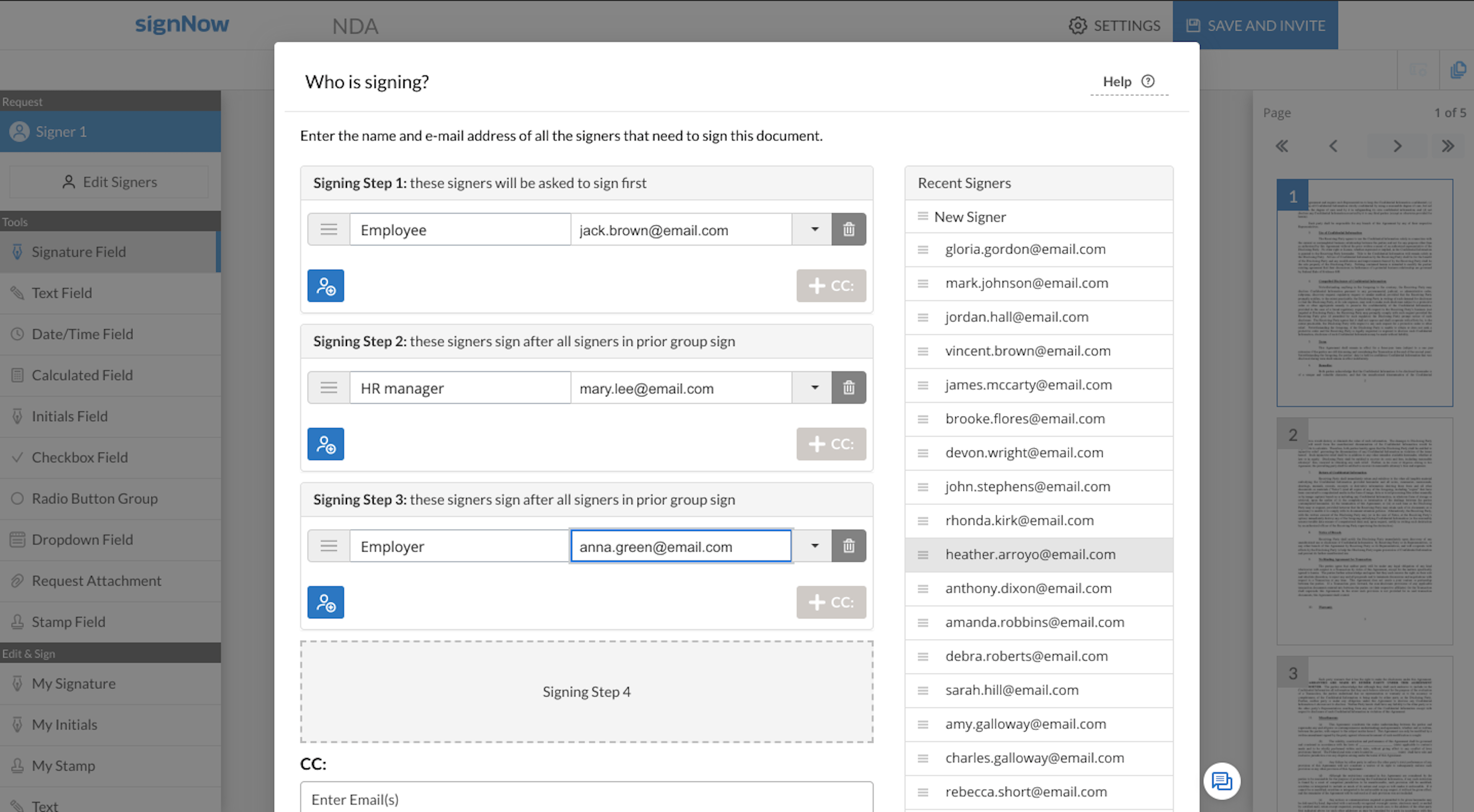Open Help in the signing dialog
1474x812 pixels.
(x=1128, y=81)
